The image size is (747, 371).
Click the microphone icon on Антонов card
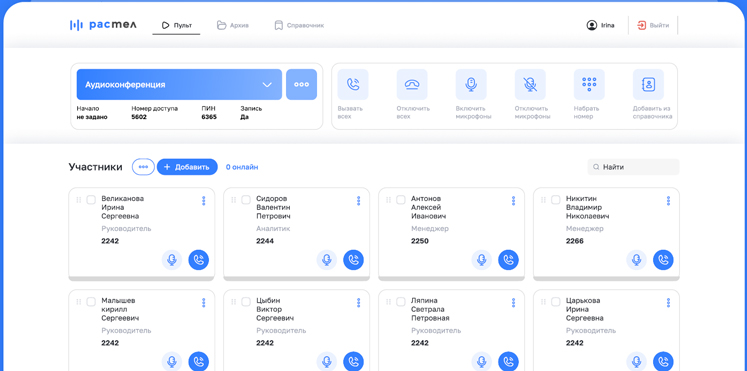pyautogui.click(x=482, y=260)
